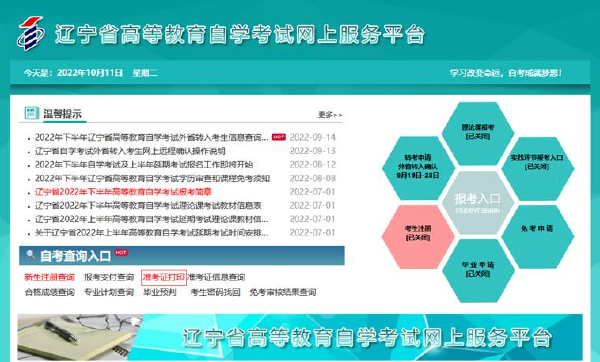
Task: Open notice about 学历审查和课程免考须知
Action: 152,178
